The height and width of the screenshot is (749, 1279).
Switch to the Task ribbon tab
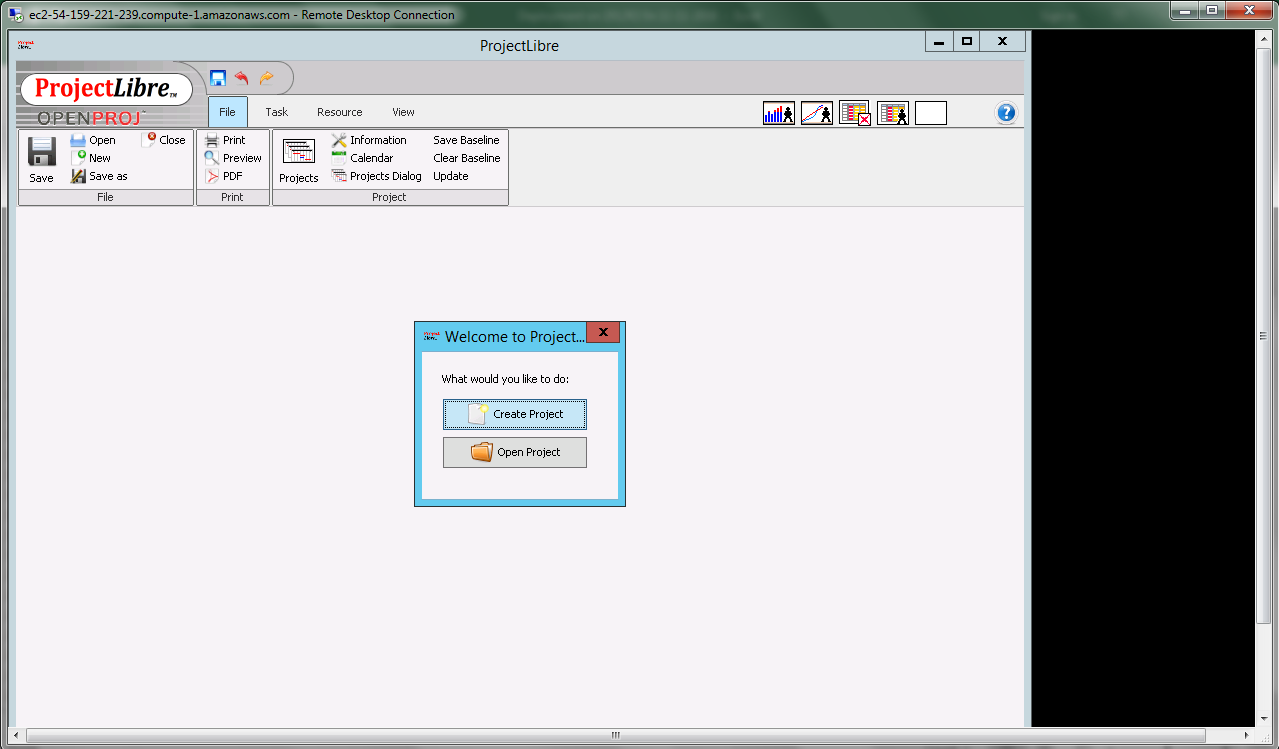(276, 112)
